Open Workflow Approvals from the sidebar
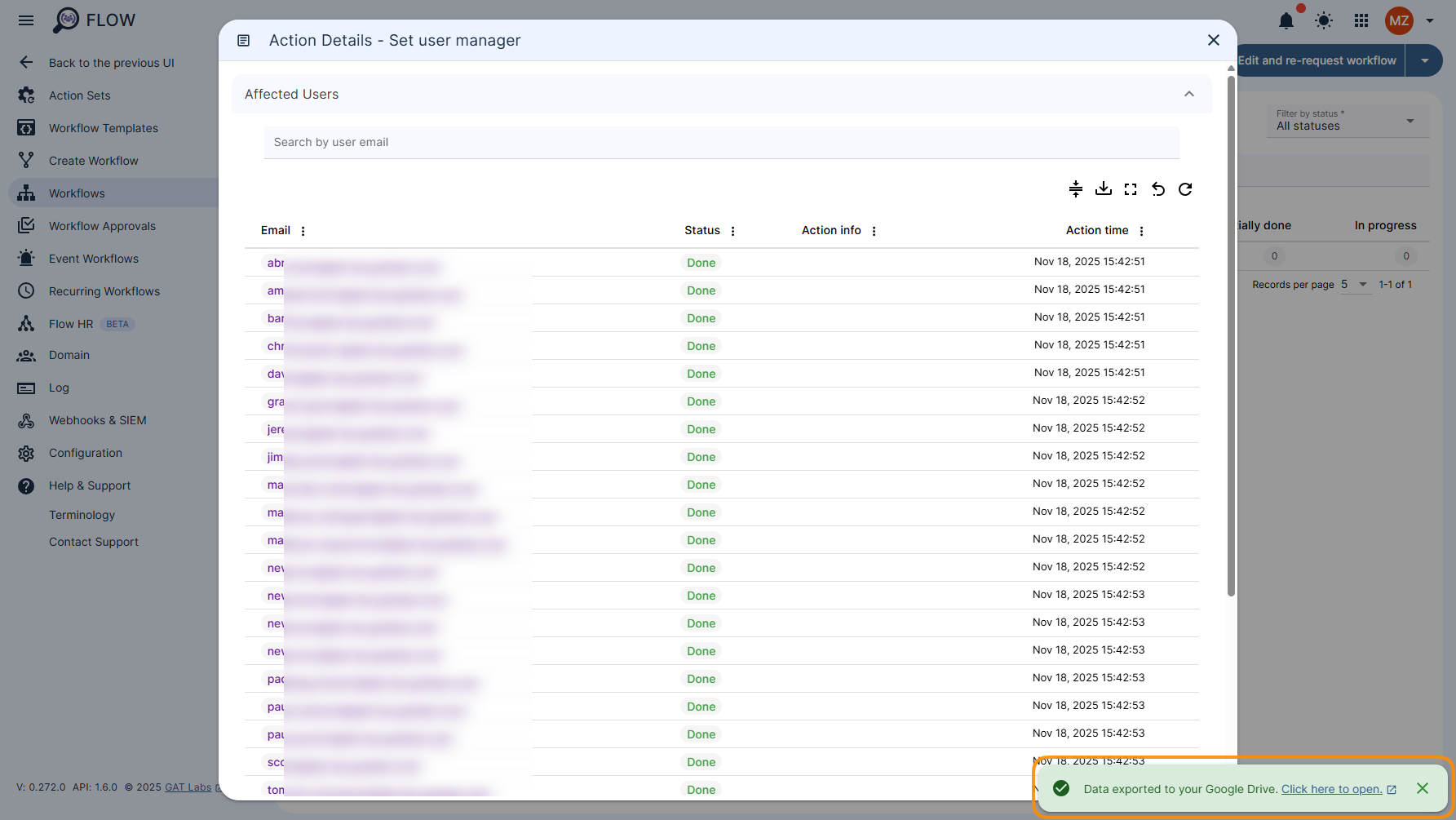1456x820 pixels. tap(102, 225)
